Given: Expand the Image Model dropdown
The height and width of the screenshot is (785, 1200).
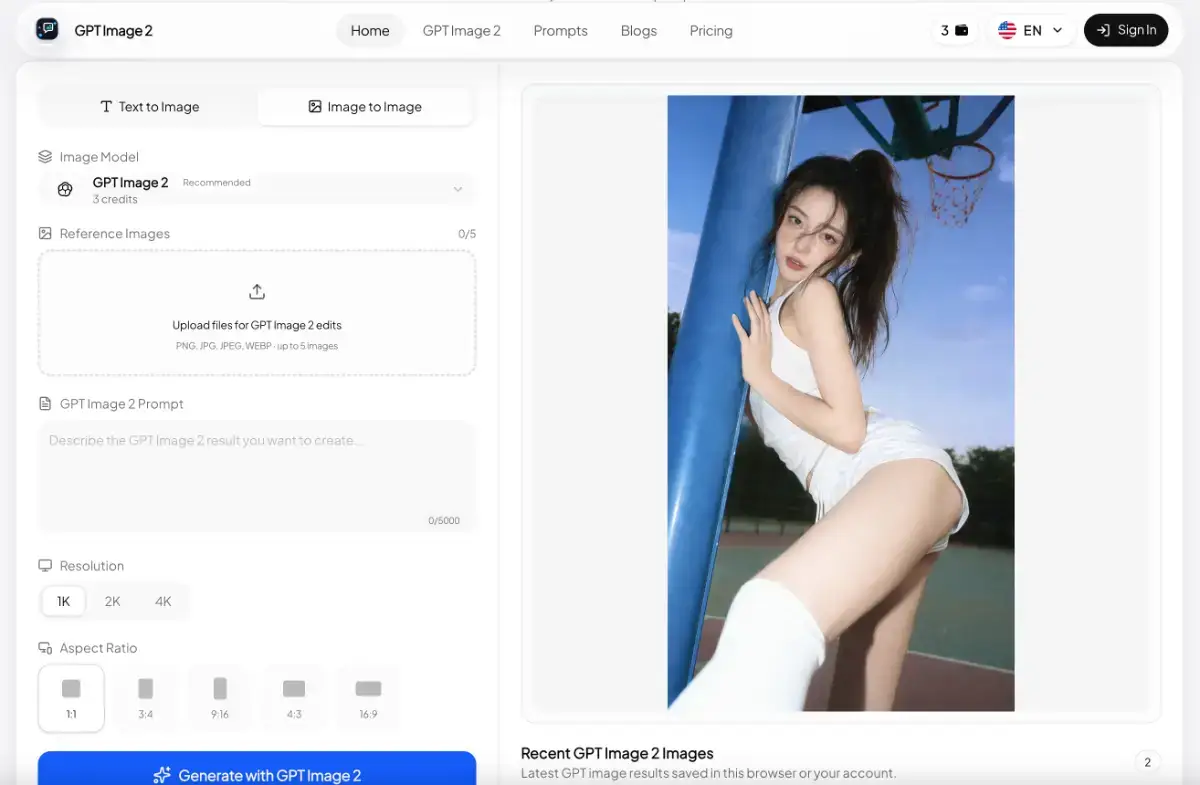Looking at the screenshot, I should (x=457, y=190).
